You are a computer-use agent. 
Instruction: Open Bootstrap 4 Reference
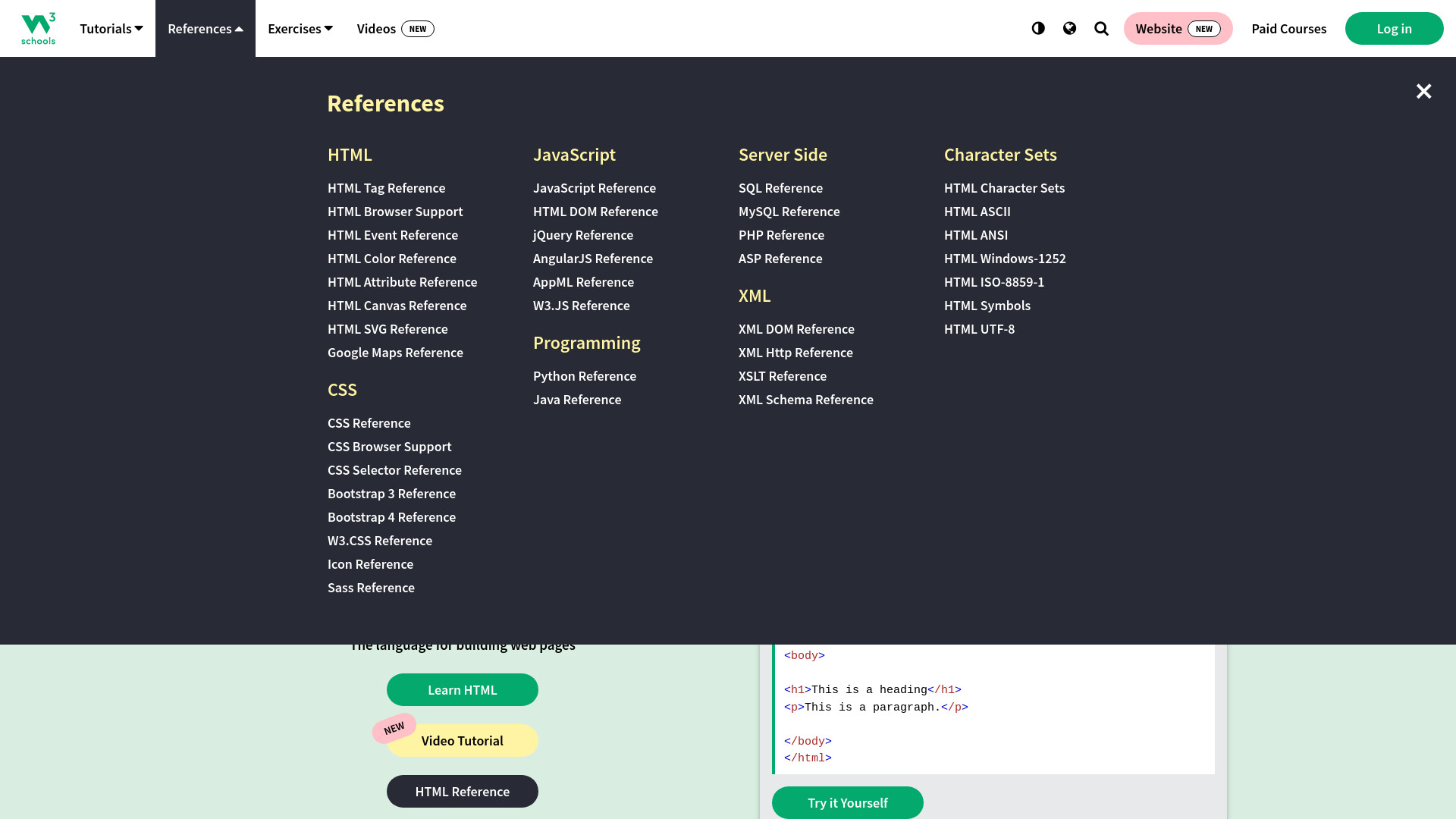point(391,517)
